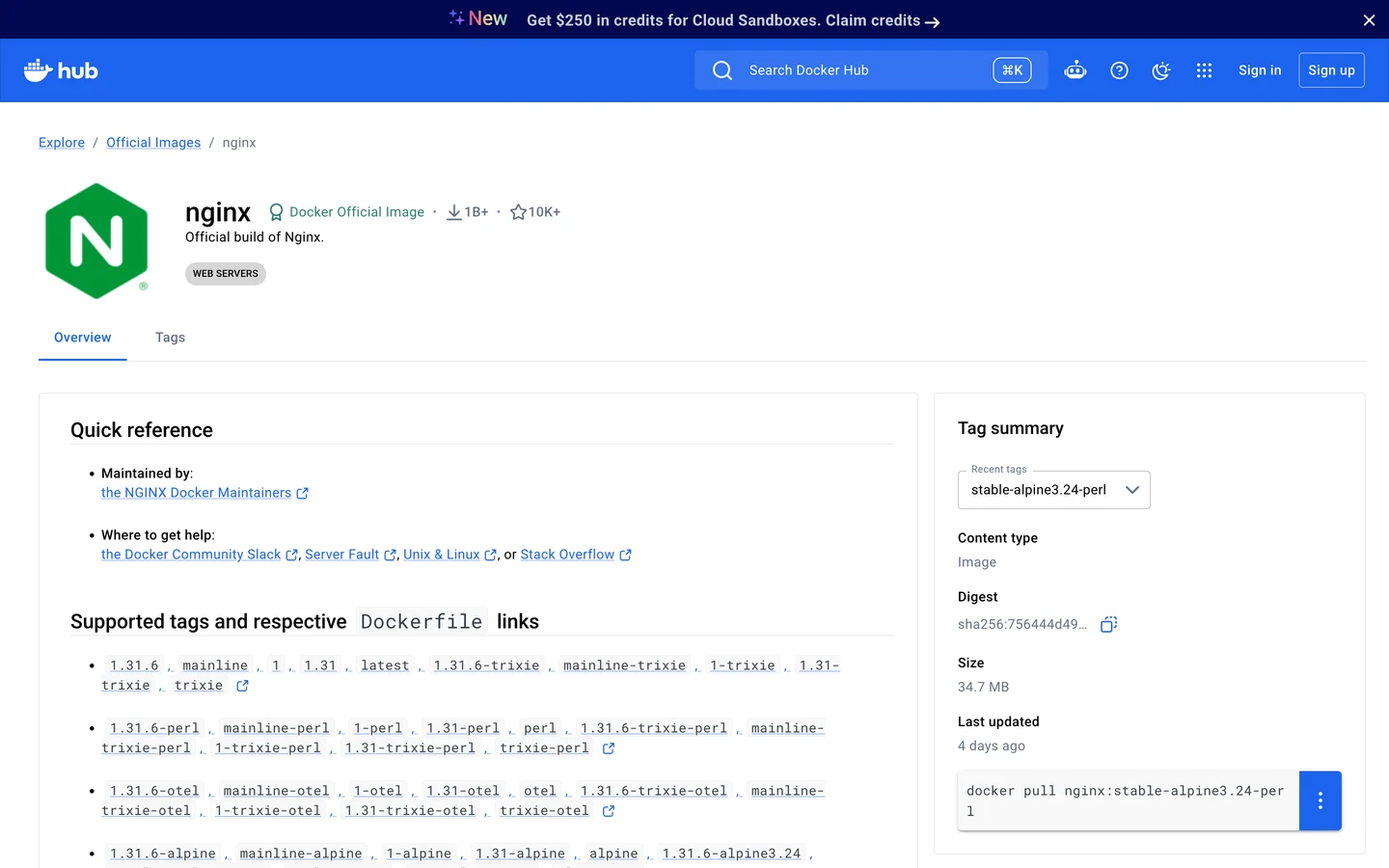Open the apps grid menu icon
Image resolution: width=1389 pixels, height=868 pixels.
(1204, 70)
